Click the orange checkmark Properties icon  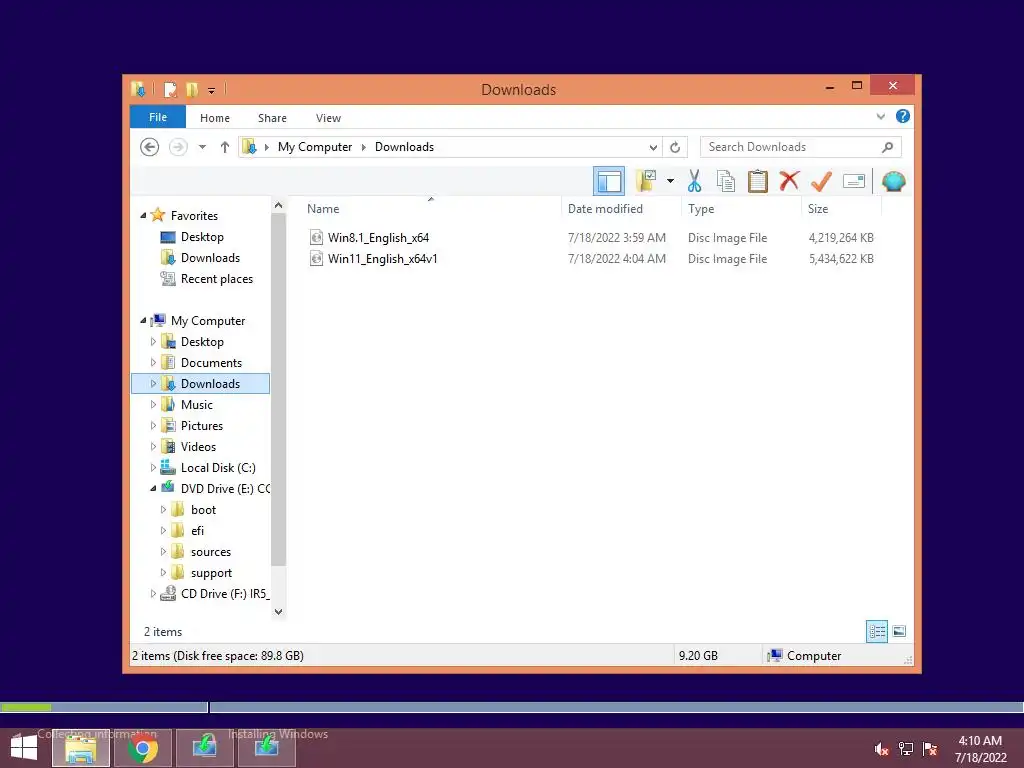click(x=821, y=181)
